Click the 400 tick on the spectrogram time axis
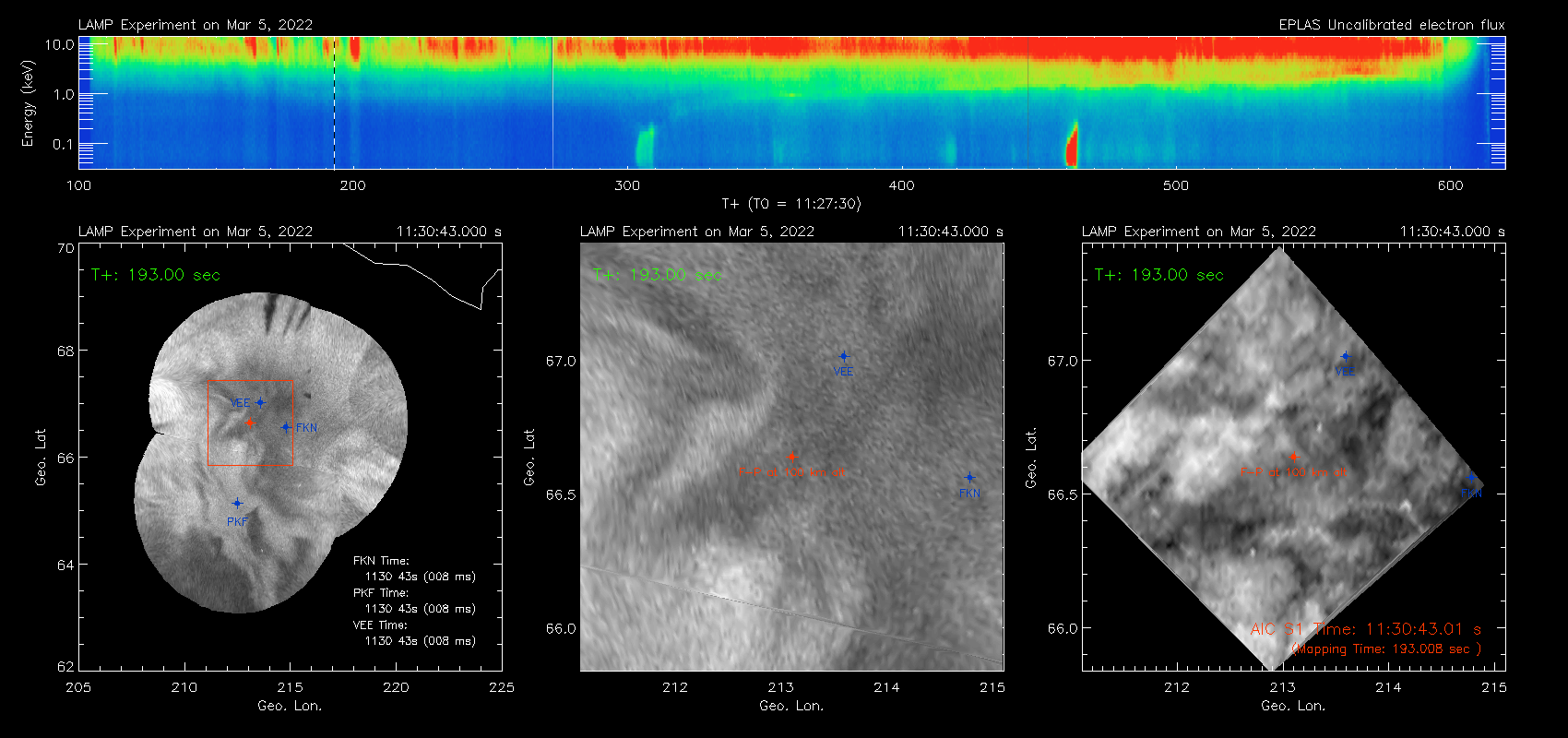Viewport: 1568px width, 738px height. [901, 185]
